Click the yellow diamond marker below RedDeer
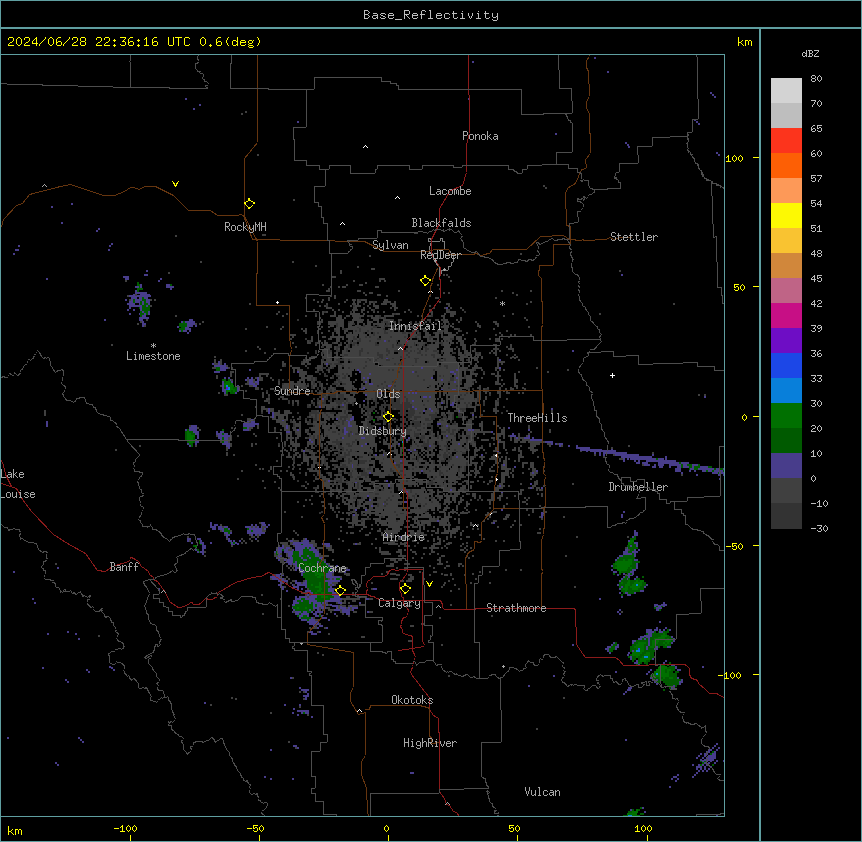This screenshot has width=862, height=842. click(425, 281)
